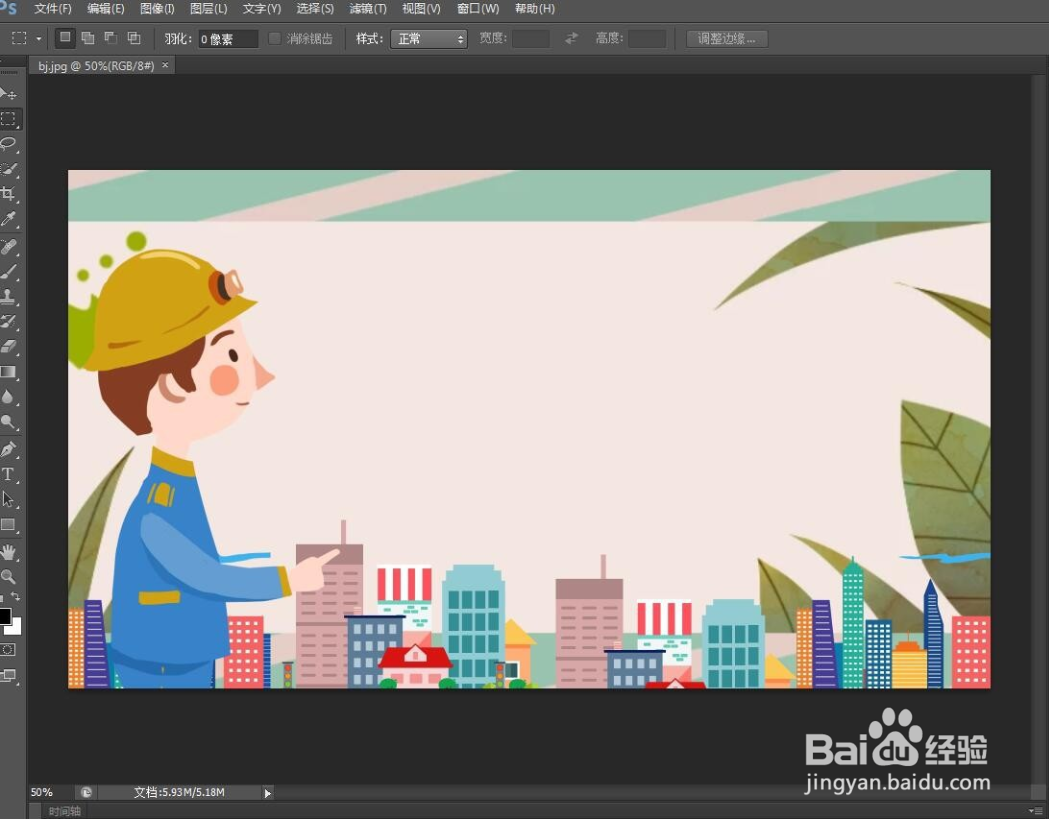Change the screen mode
Image resolution: width=1049 pixels, height=819 pixels.
tap(9, 675)
